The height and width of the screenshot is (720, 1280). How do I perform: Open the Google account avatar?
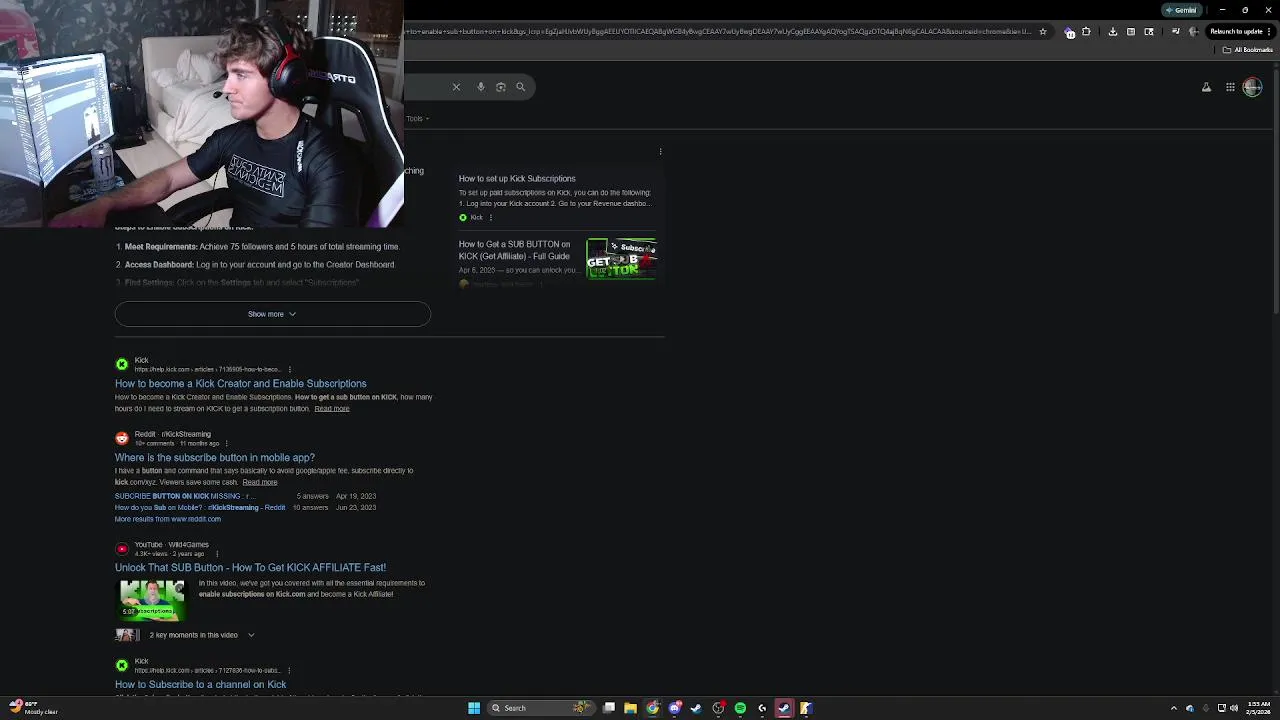tap(1252, 87)
